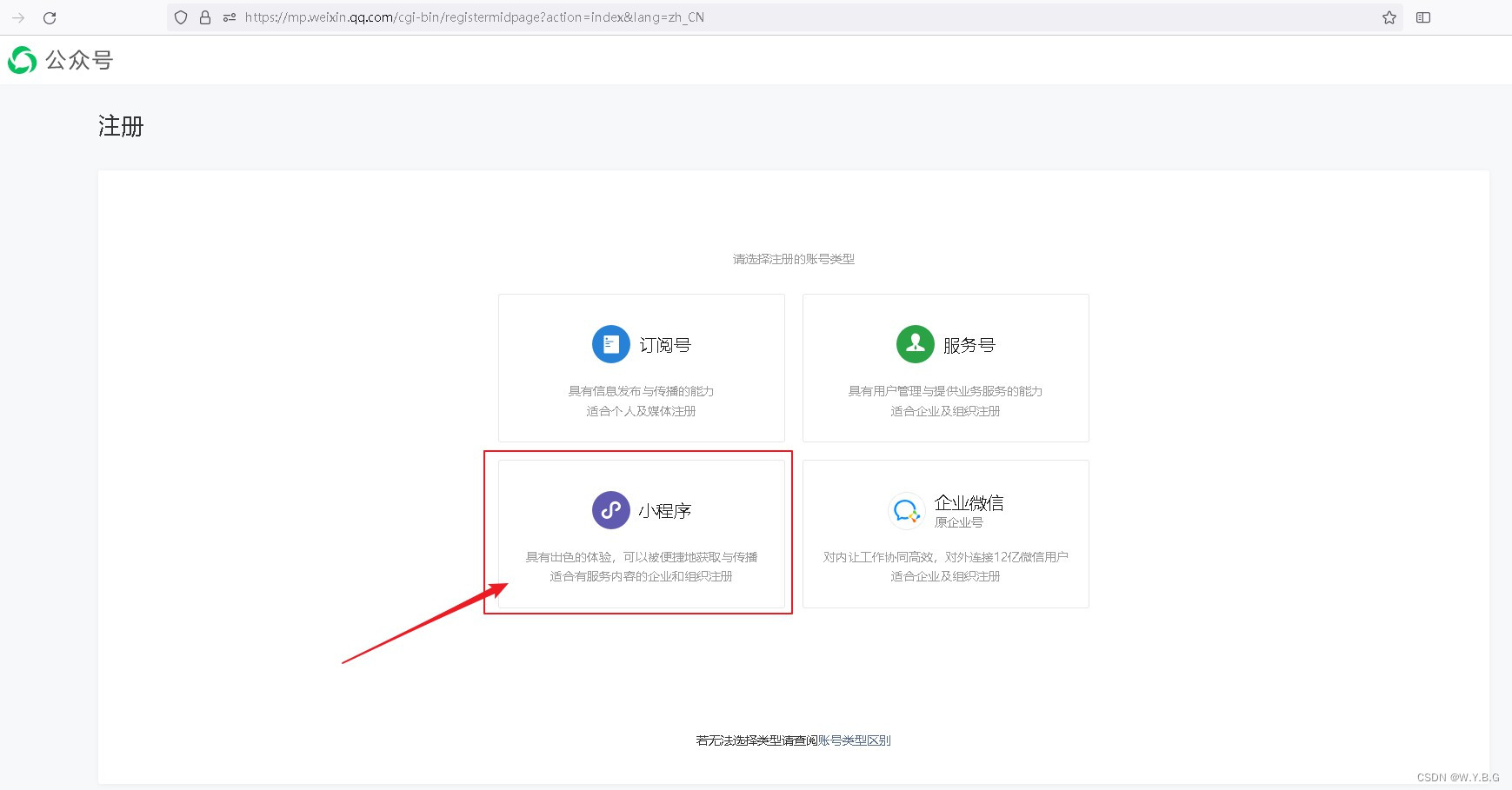Bookmark this page with the star icon
Image resolution: width=1512 pixels, height=790 pixels.
click(x=1389, y=17)
